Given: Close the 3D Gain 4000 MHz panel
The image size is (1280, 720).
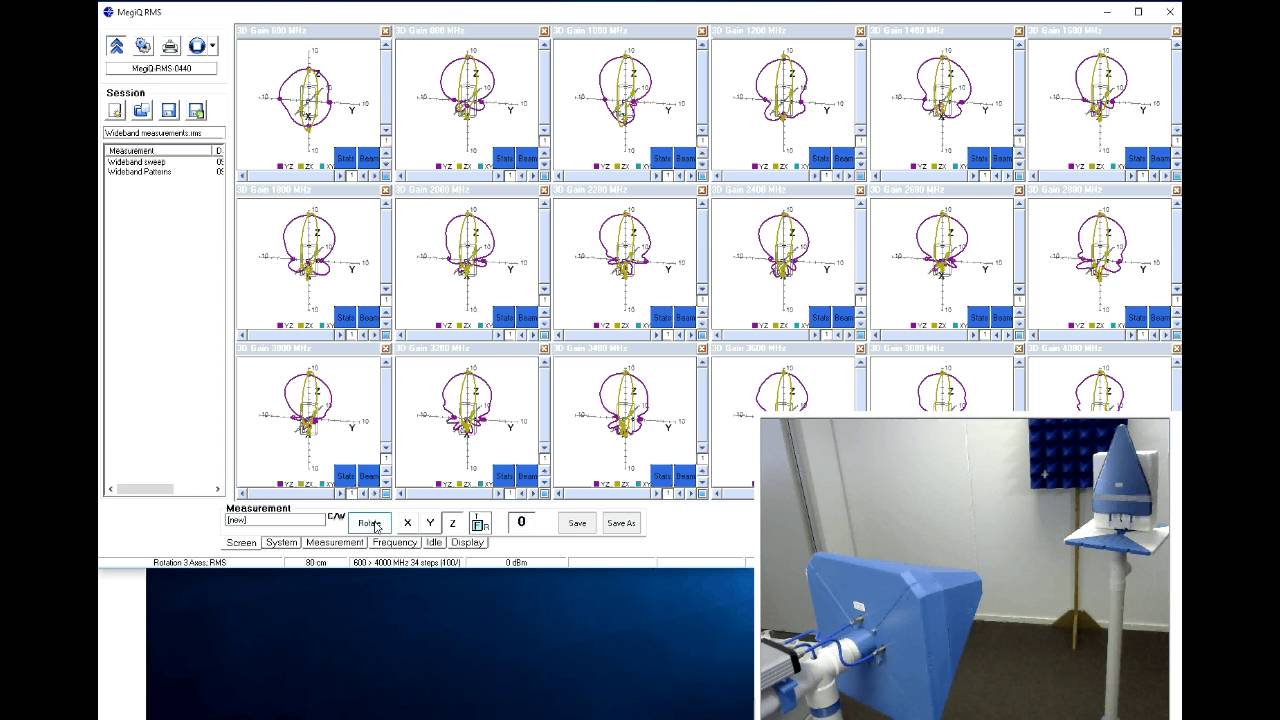Looking at the screenshot, I should click(1177, 349).
